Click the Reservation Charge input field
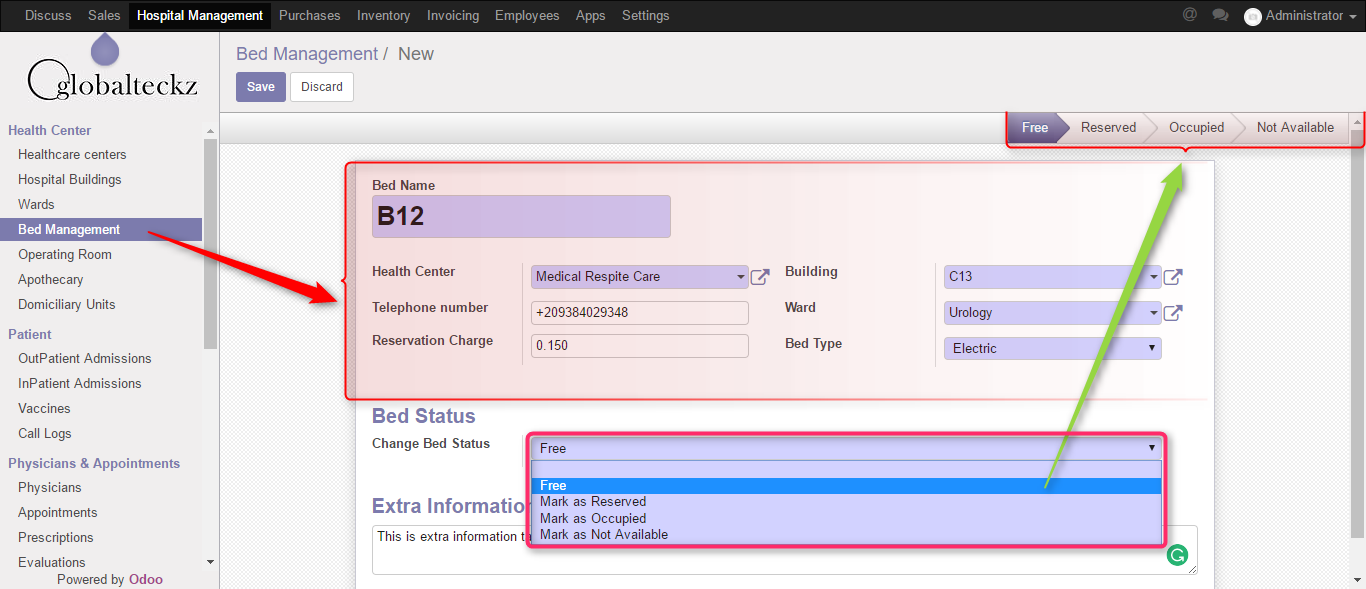 click(639, 346)
